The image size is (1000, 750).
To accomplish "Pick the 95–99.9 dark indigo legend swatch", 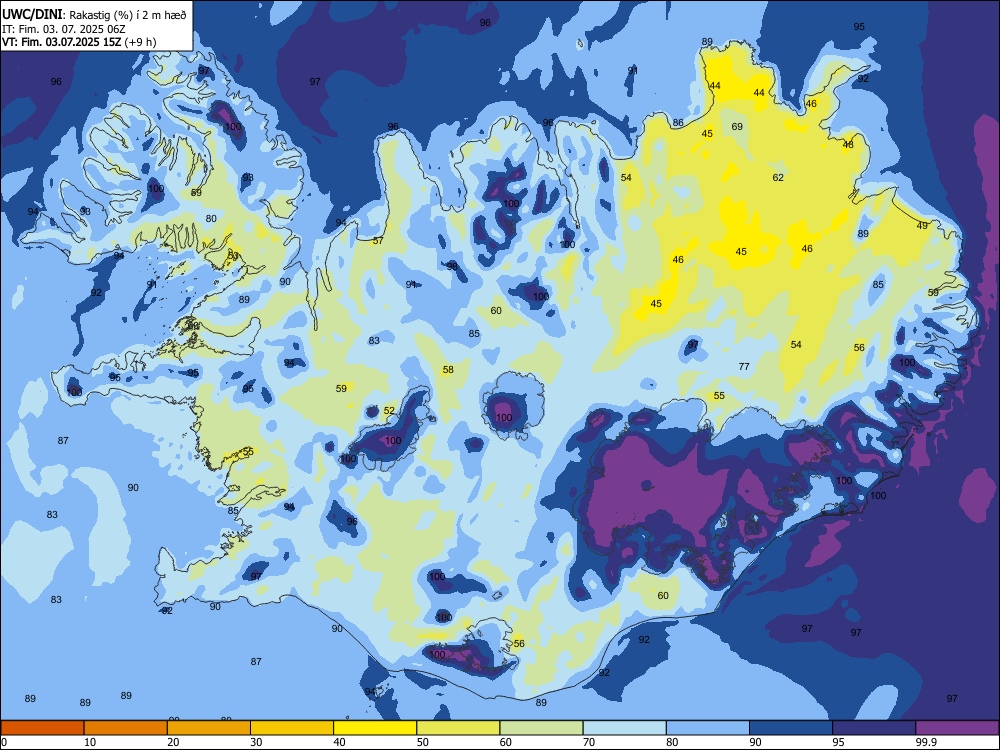I will tap(874, 728).
